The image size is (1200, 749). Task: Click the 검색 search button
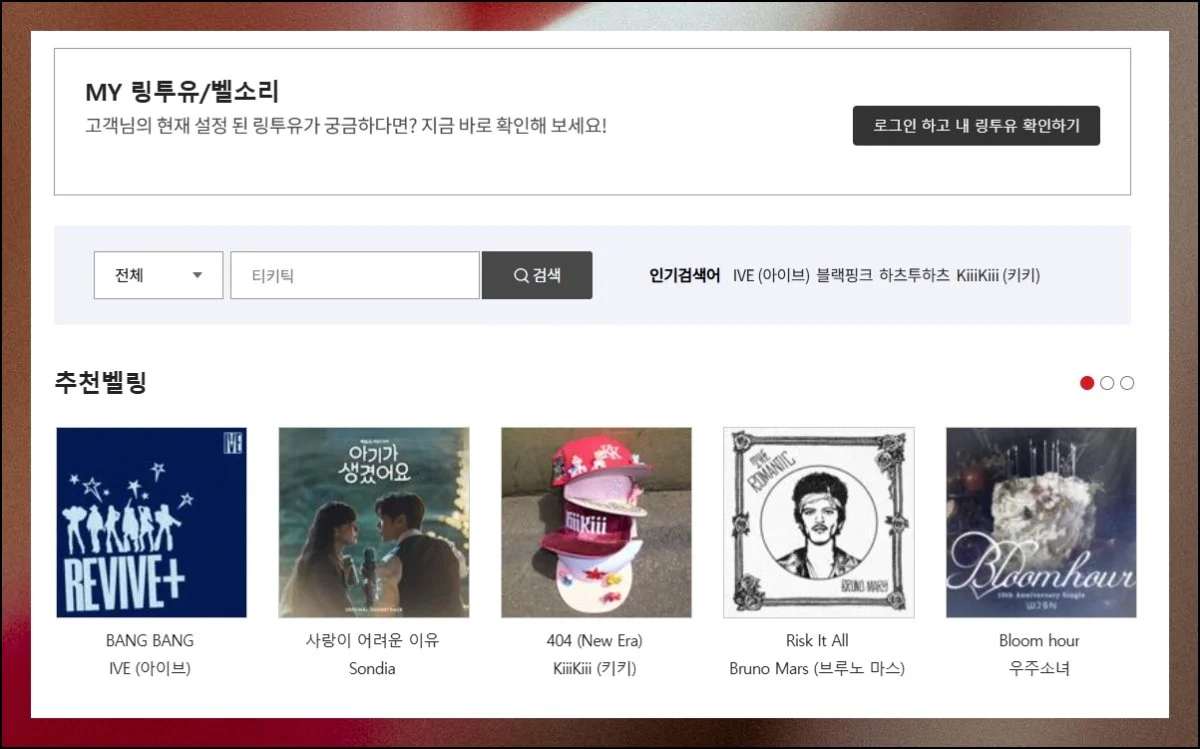point(537,275)
